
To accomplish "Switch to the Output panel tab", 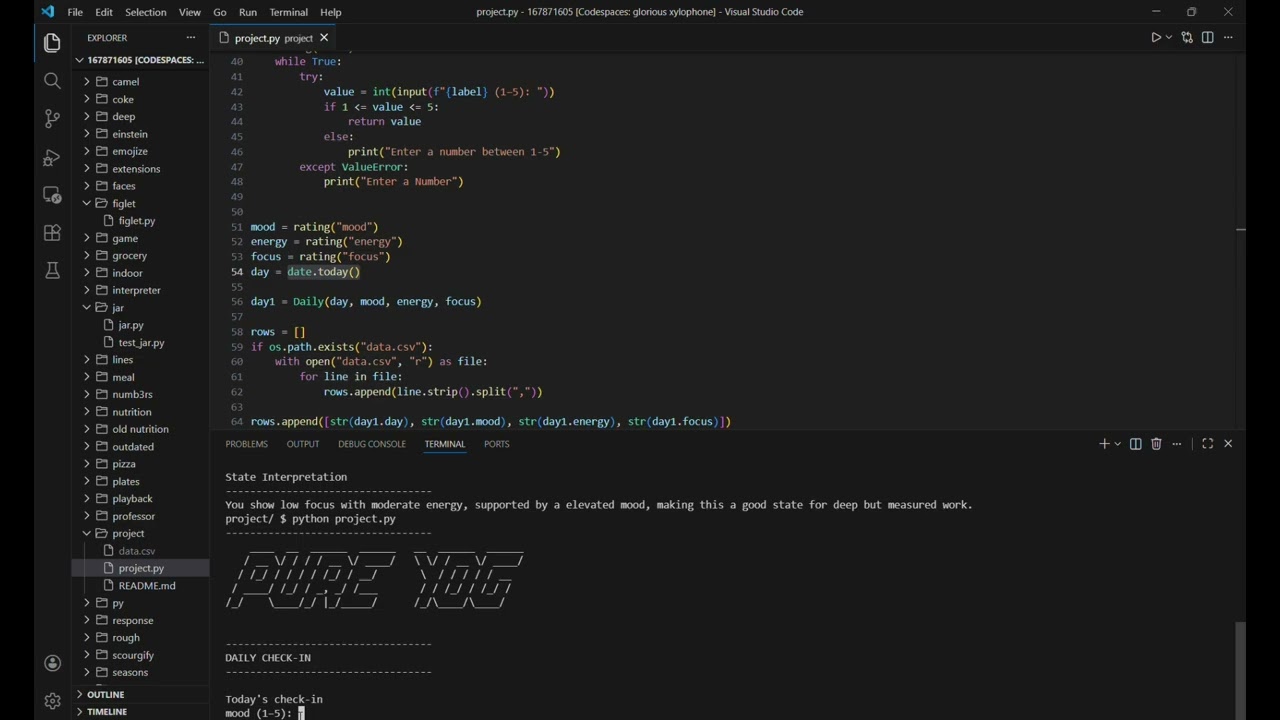I will click(303, 444).
